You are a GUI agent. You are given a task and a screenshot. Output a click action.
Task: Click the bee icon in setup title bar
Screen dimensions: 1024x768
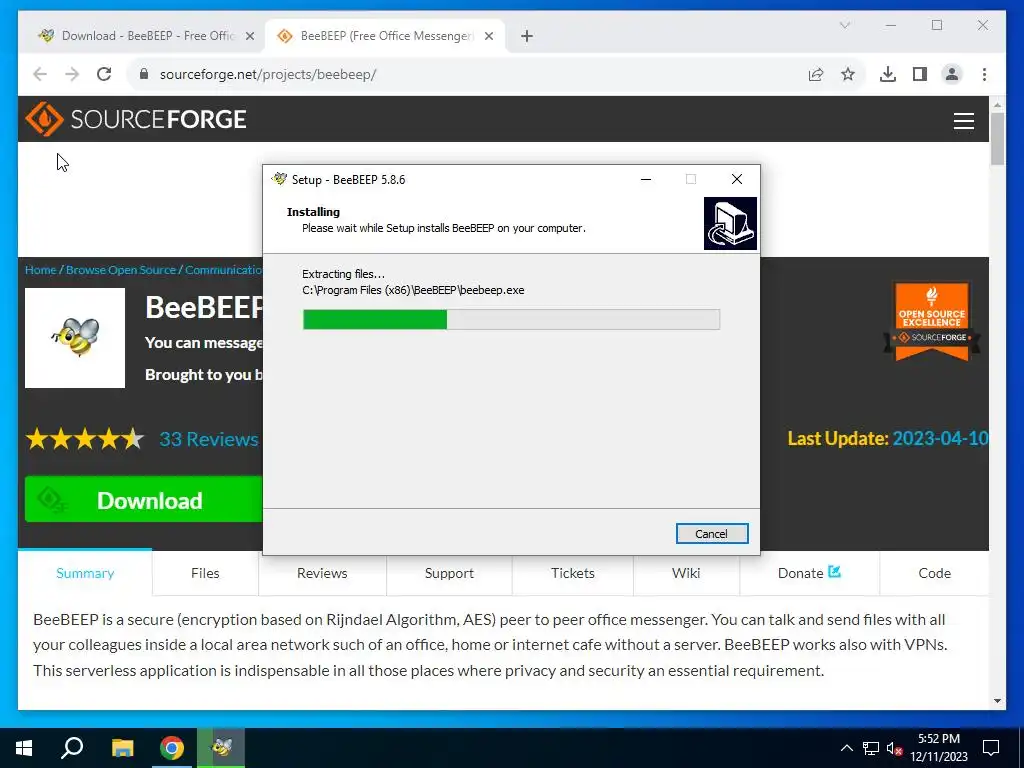[280, 179]
